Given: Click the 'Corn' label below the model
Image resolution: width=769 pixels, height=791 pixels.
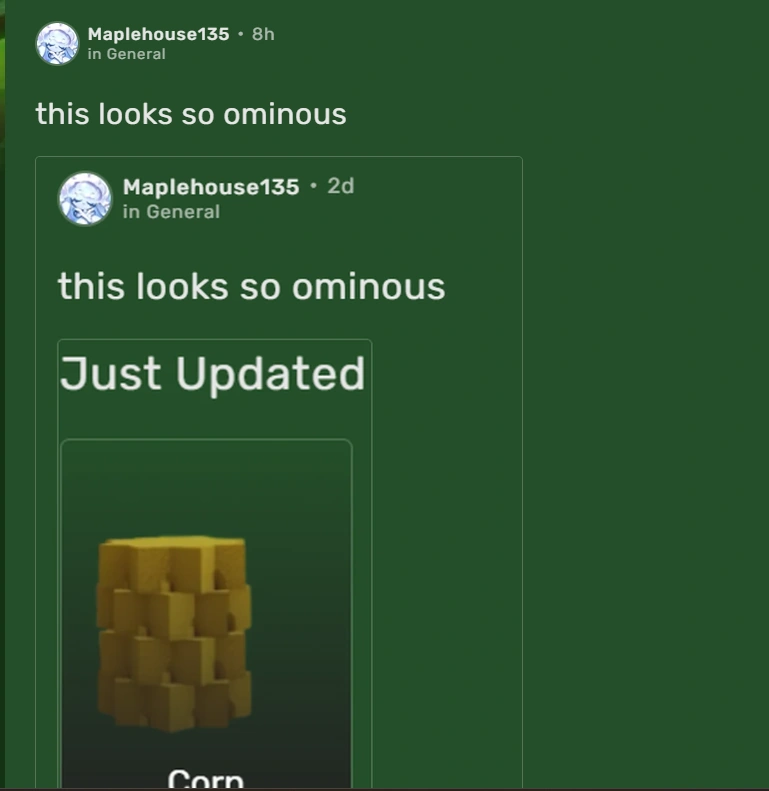Looking at the screenshot, I should click(205, 778).
